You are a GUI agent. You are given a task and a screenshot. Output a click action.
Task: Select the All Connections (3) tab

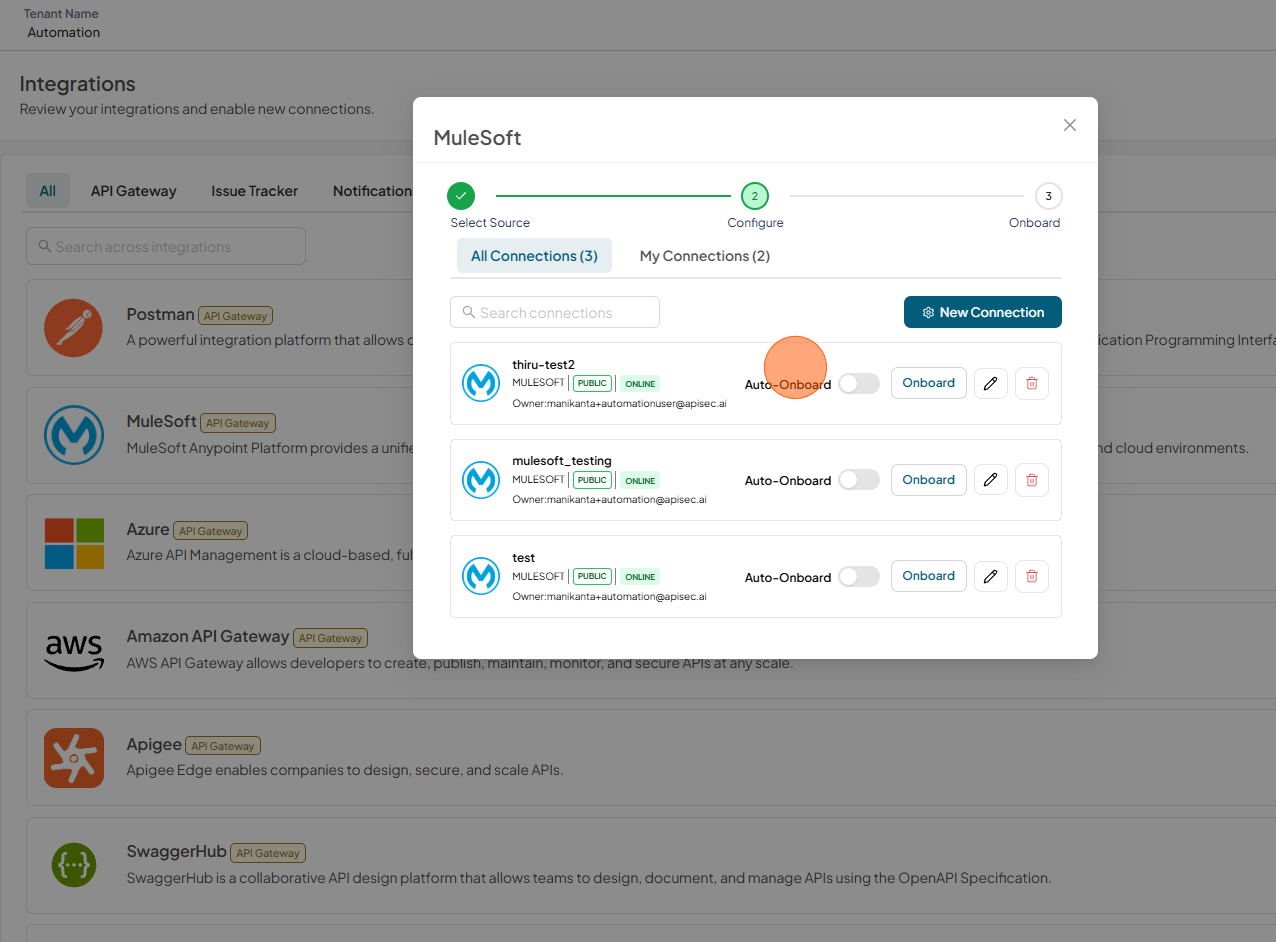tap(534, 256)
